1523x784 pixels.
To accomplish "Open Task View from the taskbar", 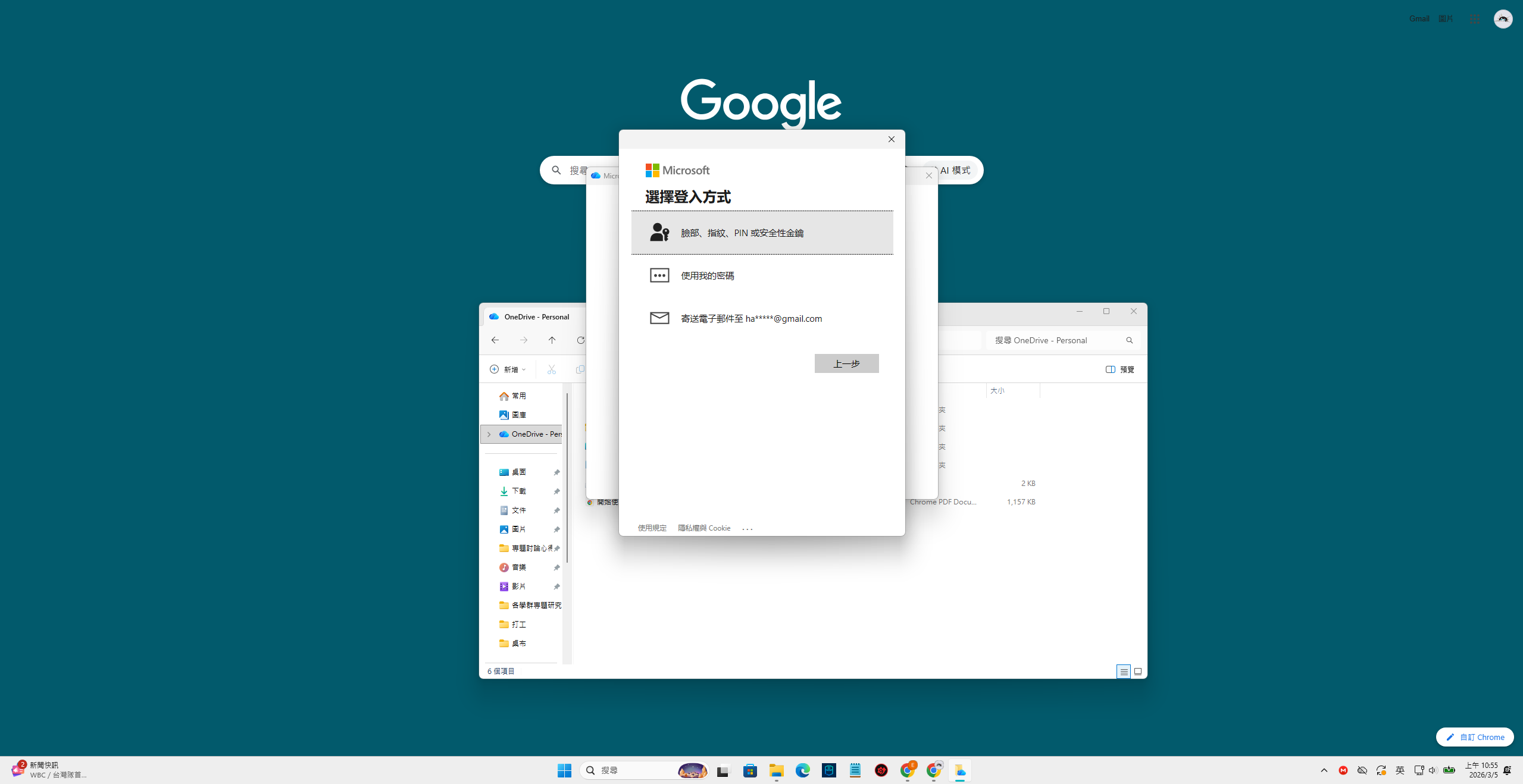I will coord(723,770).
